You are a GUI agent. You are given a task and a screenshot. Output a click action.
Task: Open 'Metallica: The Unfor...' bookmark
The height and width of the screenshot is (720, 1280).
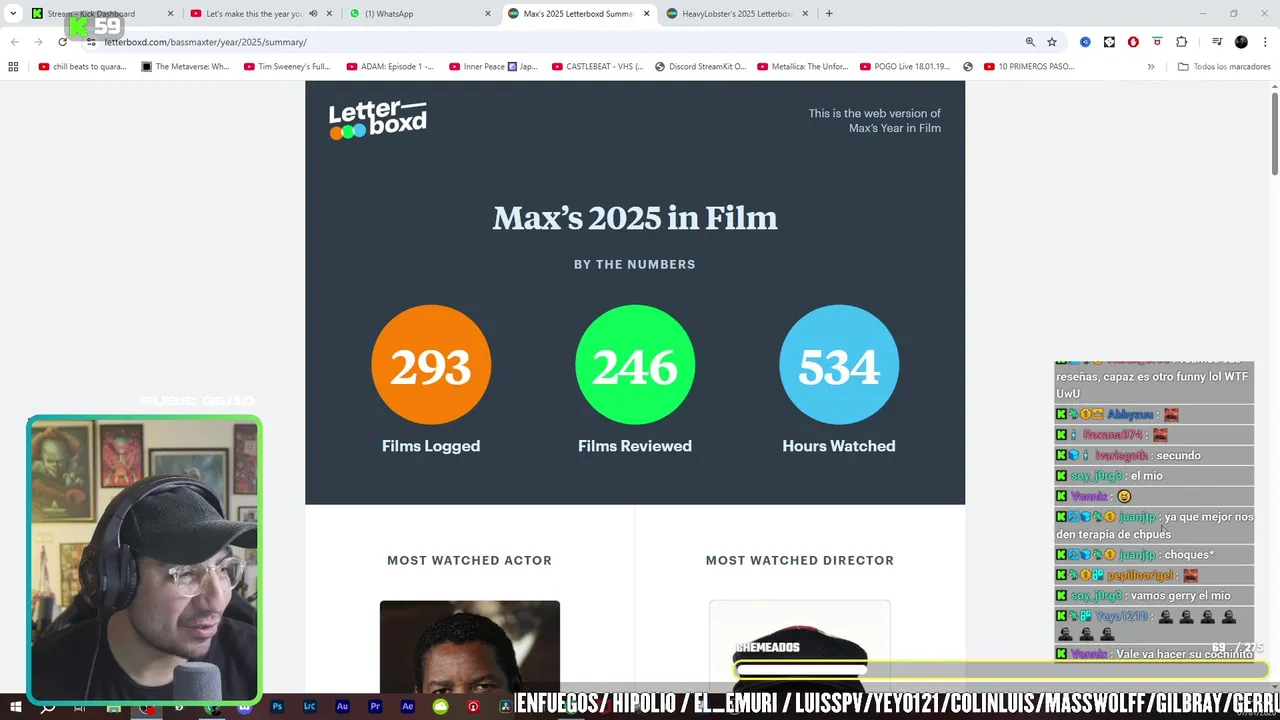802,67
